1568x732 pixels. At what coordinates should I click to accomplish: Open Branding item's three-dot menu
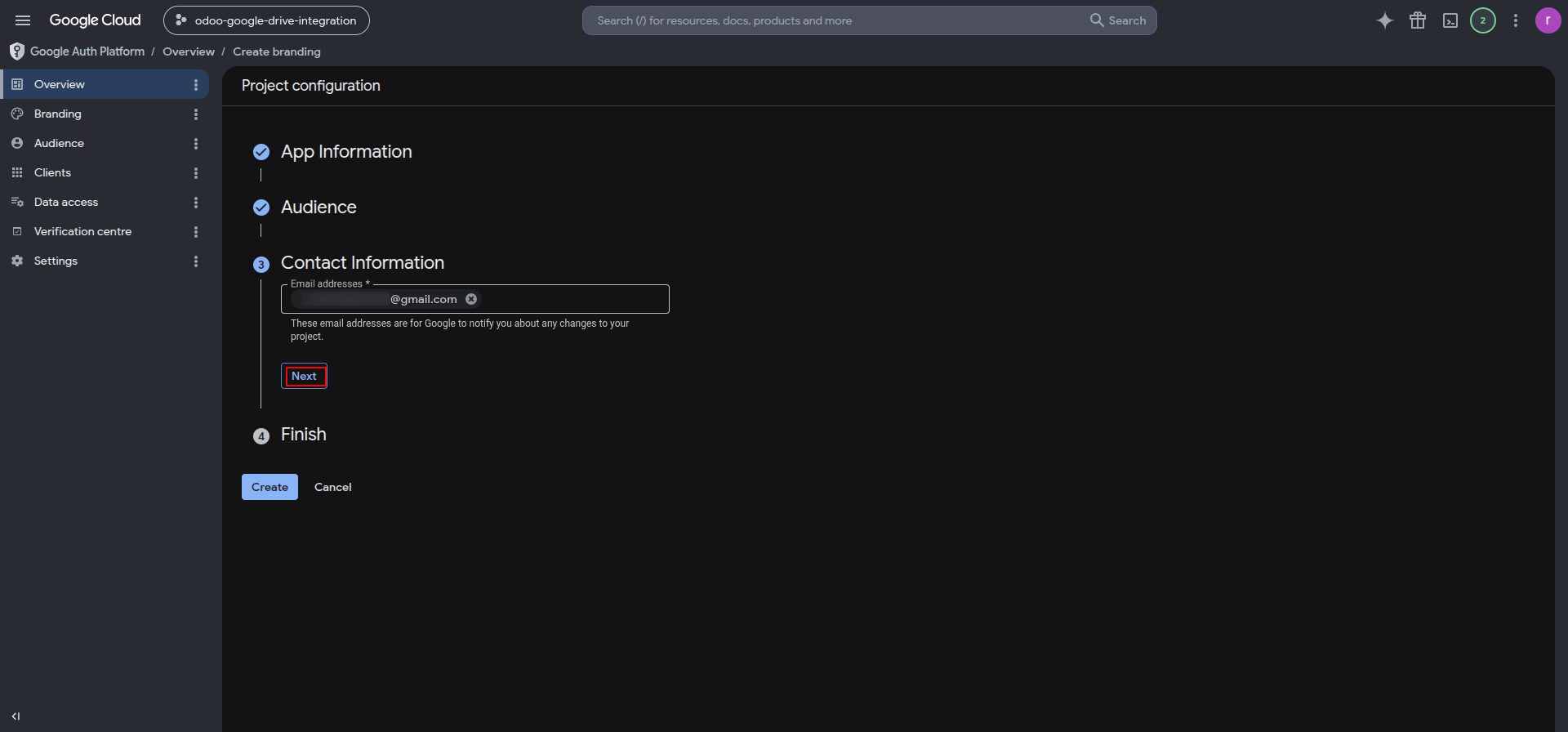coord(196,114)
